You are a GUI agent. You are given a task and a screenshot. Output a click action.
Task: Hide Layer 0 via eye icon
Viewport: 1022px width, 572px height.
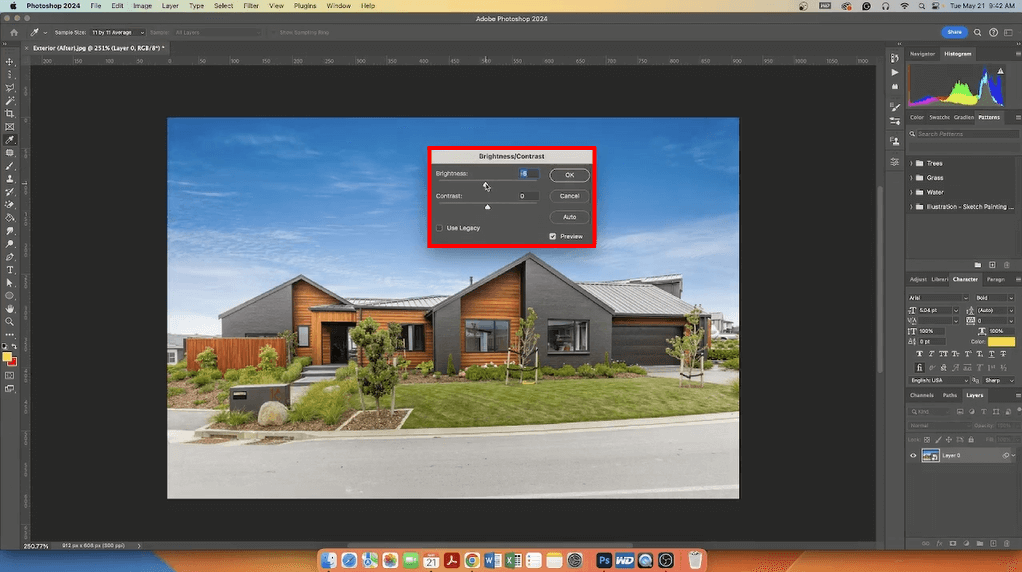tap(913, 455)
